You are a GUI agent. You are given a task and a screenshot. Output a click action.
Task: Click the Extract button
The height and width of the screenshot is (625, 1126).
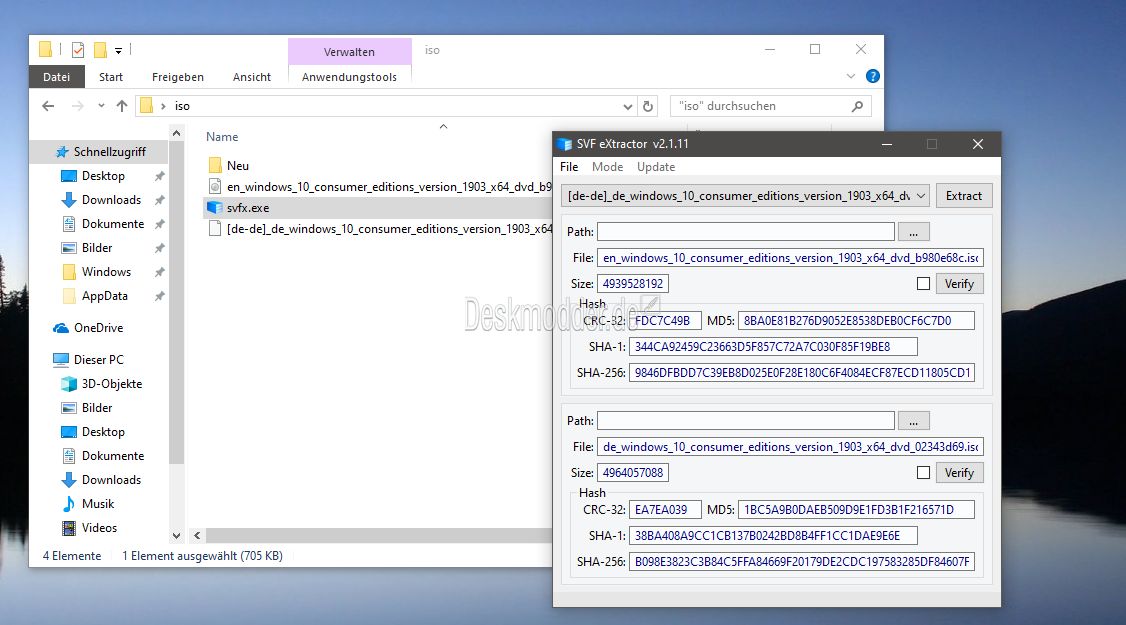click(x=964, y=196)
